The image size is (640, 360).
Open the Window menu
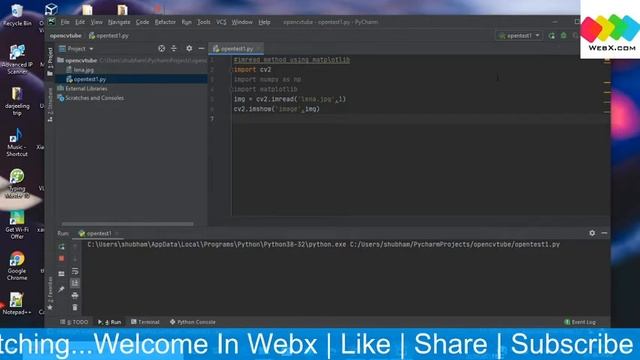[x=242, y=22]
